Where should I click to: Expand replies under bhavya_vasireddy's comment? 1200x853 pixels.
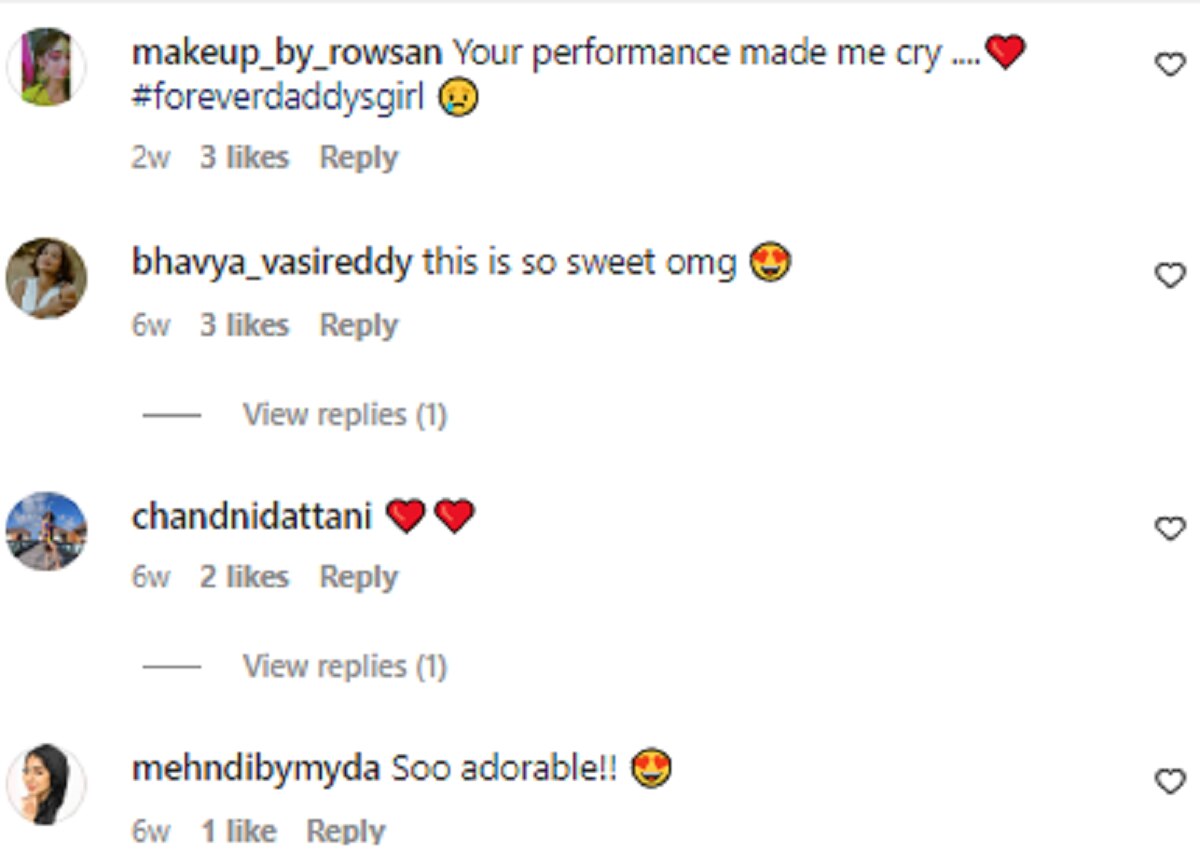pos(344,414)
